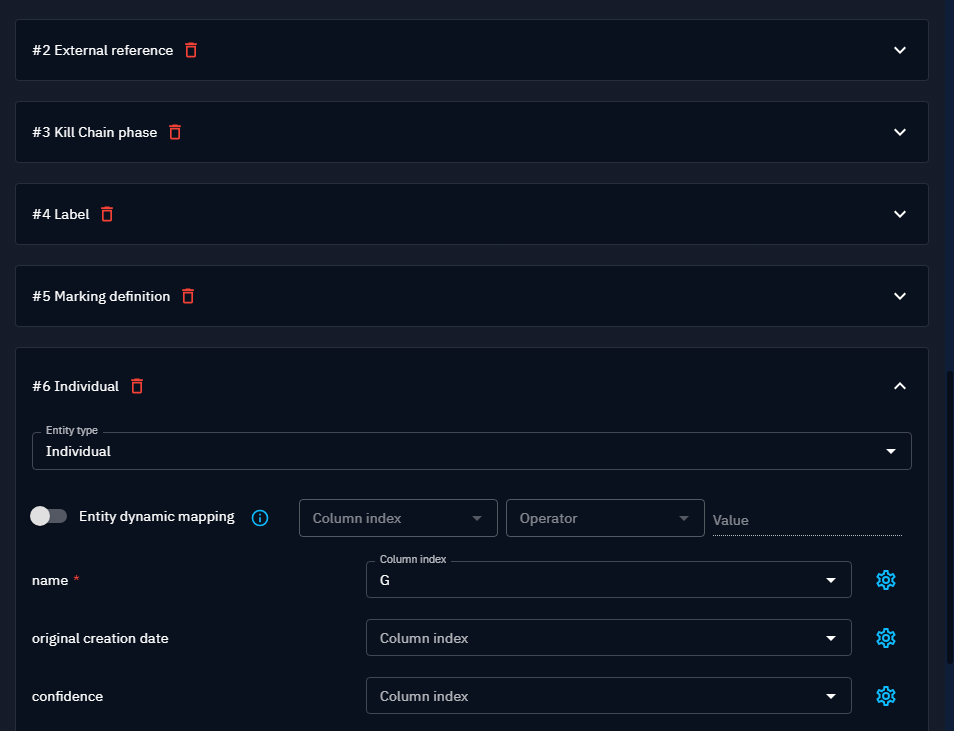Delete the #6 Individual representation
The image size is (954, 731).
tap(137, 386)
